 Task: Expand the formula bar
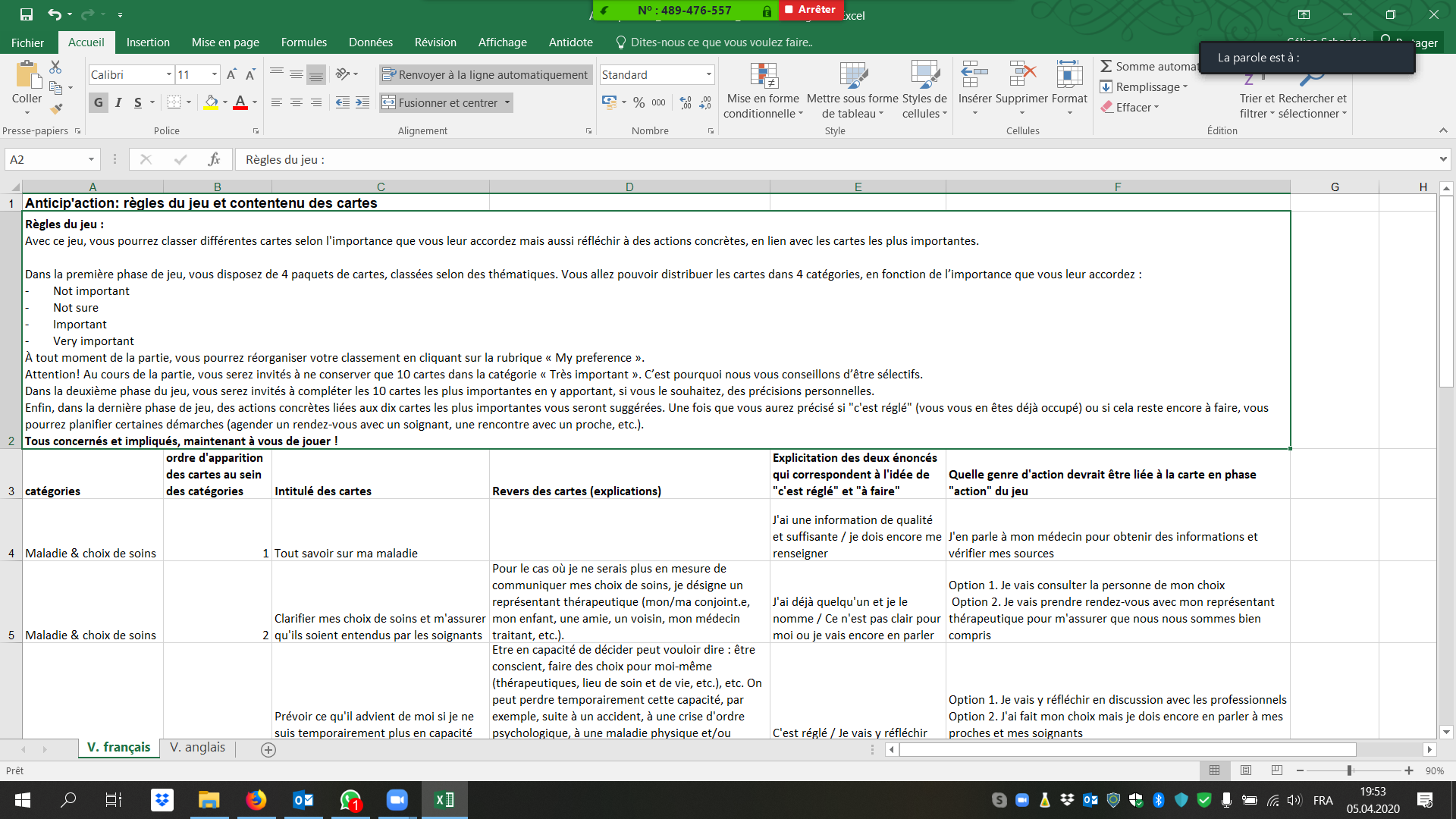1442,159
